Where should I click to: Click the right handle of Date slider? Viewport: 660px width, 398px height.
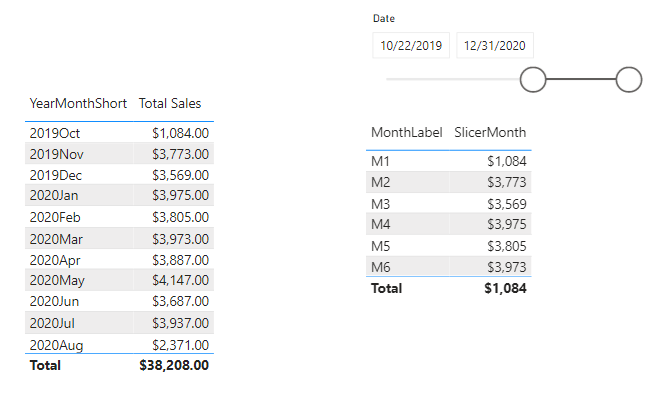click(x=629, y=80)
